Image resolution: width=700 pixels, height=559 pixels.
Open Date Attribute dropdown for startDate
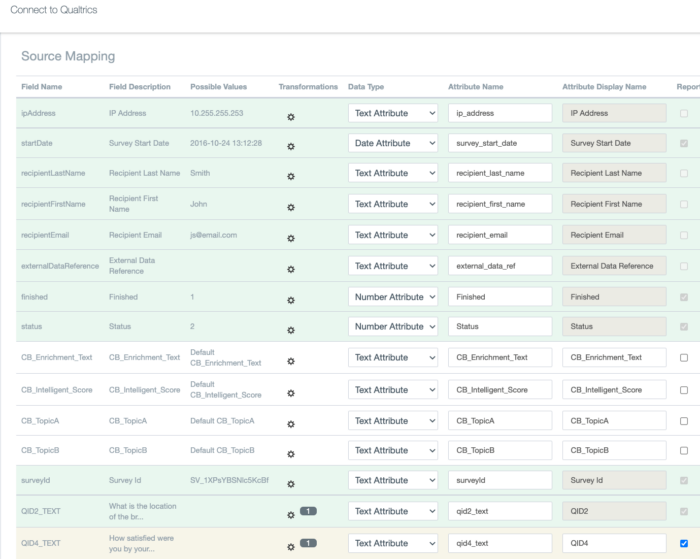393,143
